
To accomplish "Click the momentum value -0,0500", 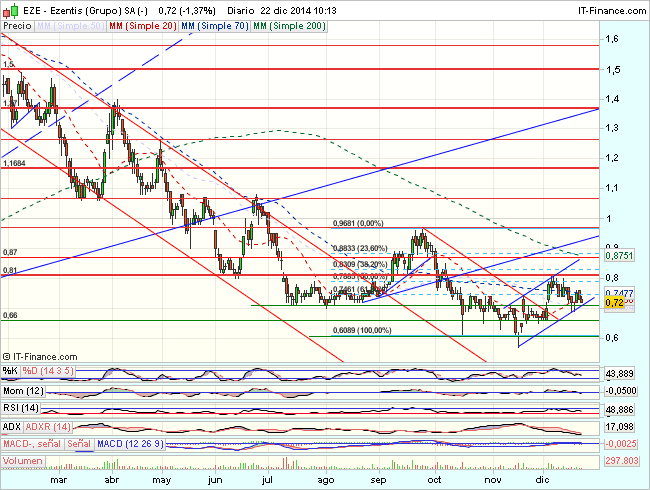I will [621, 391].
